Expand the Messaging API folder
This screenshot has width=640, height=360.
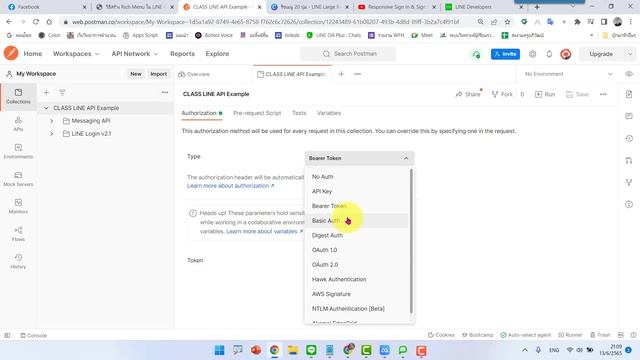coord(52,121)
